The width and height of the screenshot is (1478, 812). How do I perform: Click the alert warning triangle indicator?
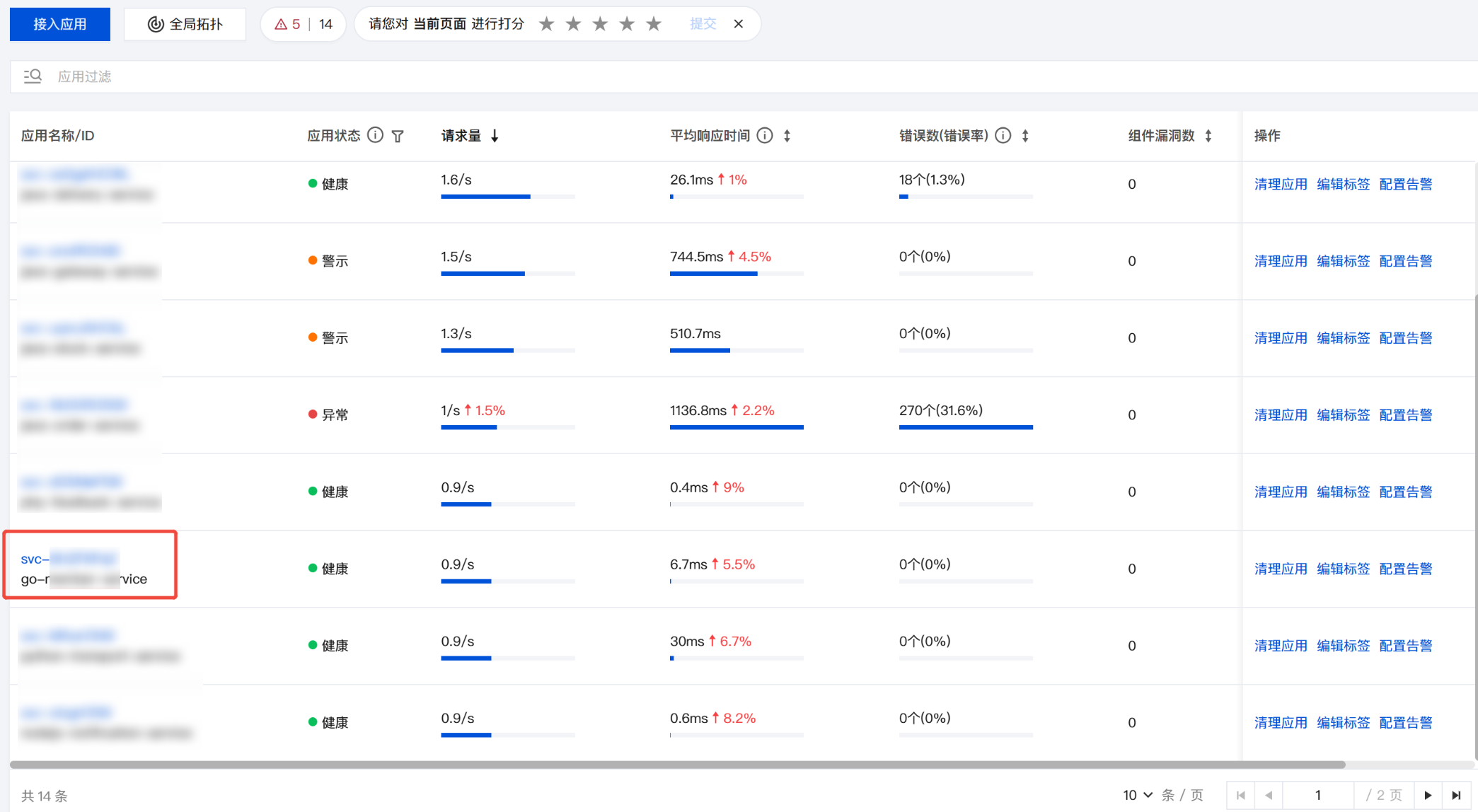pos(281,24)
